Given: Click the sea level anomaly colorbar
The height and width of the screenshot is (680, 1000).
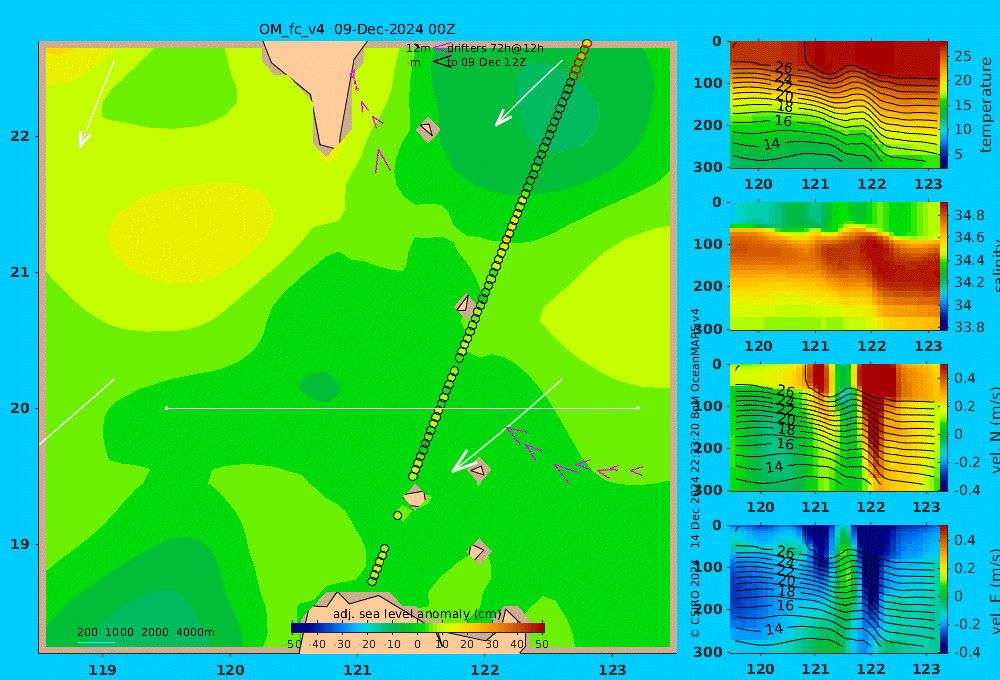Looking at the screenshot, I should [x=418, y=628].
